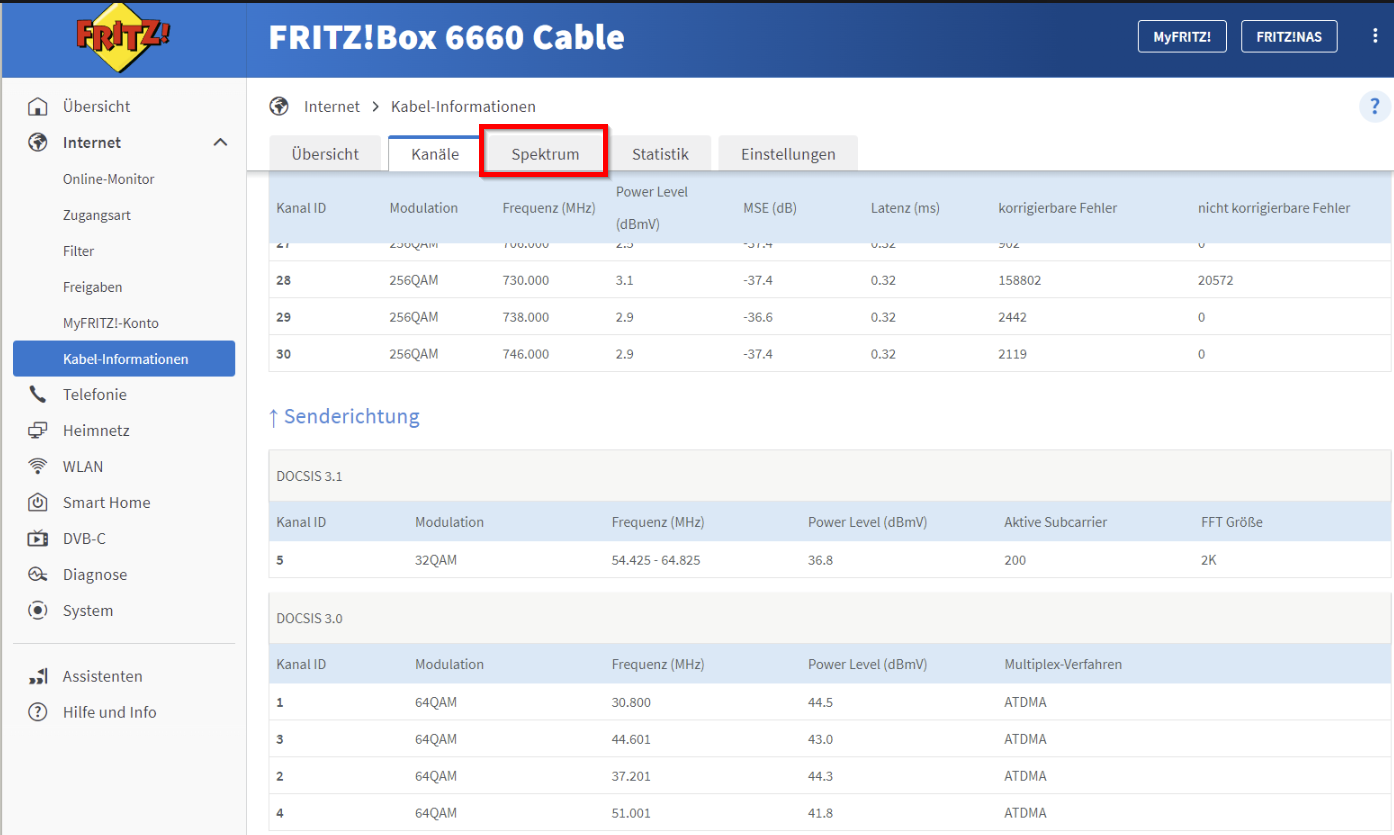Switch to the Einstellungen tab
The width and height of the screenshot is (1394, 835).
[x=788, y=154]
